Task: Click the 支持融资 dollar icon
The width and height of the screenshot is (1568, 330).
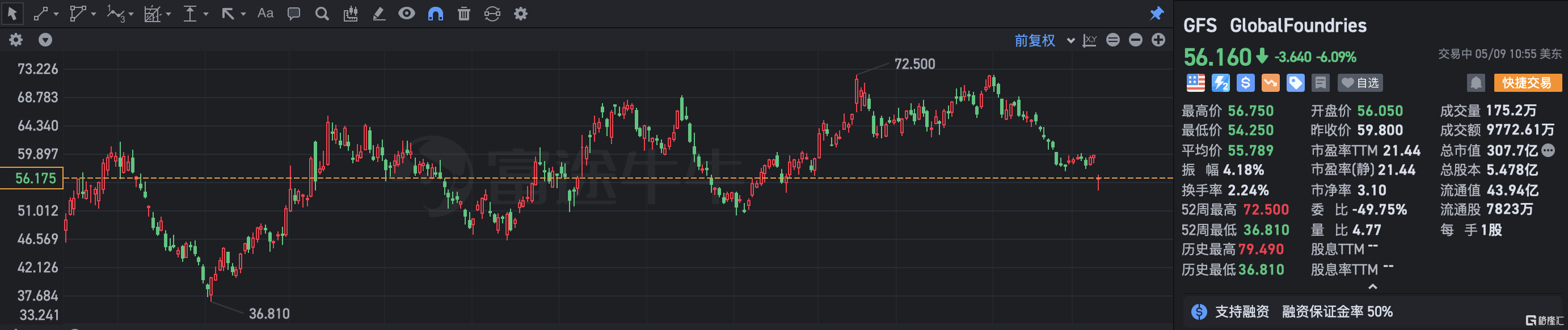Action: click(1199, 312)
